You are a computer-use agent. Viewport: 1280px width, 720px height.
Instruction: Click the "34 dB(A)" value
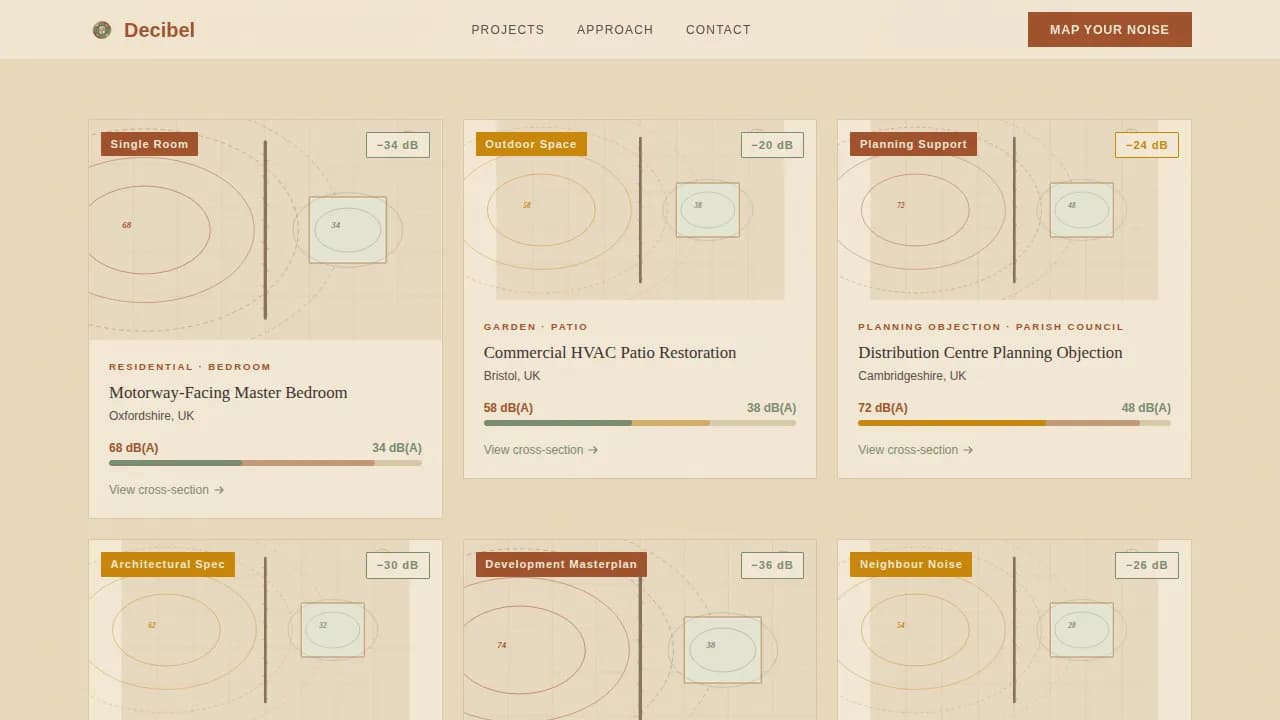click(x=397, y=448)
